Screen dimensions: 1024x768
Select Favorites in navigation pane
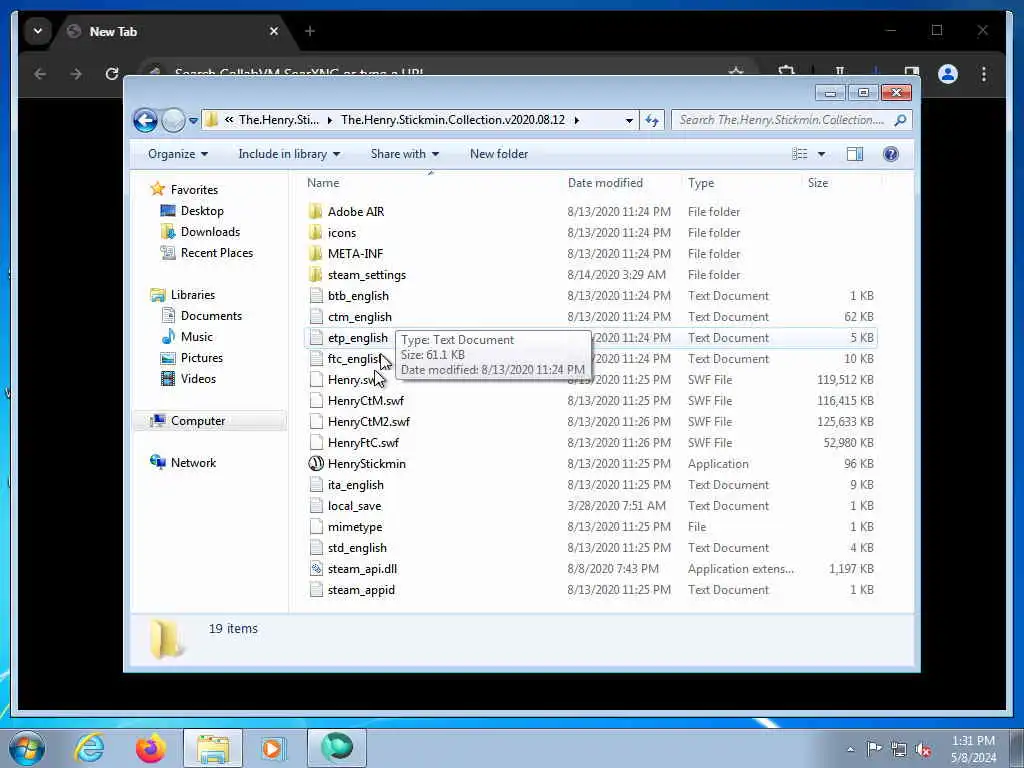pos(194,190)
